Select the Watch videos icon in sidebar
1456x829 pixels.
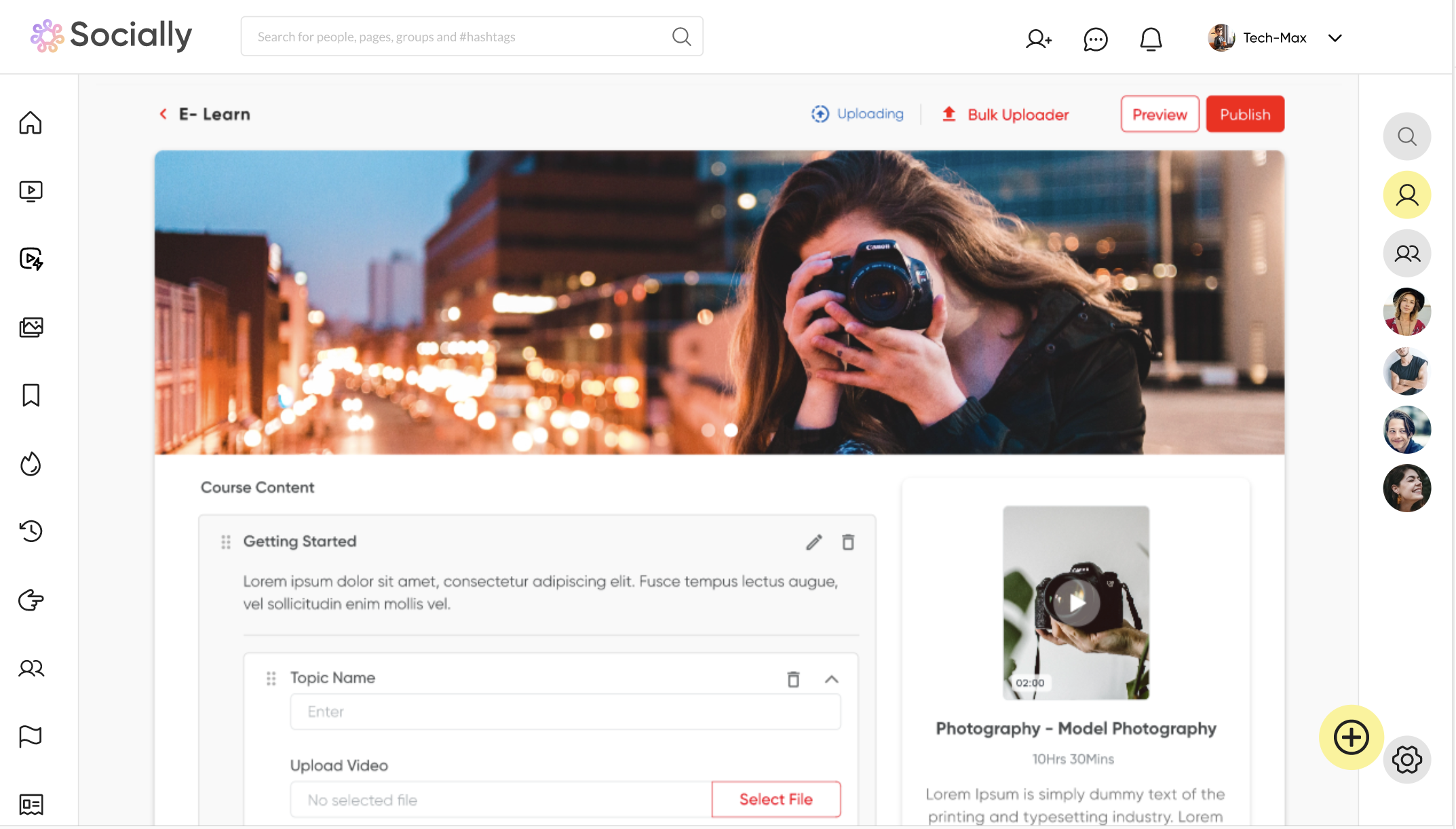pyautogui.click(x=31, y=191)
